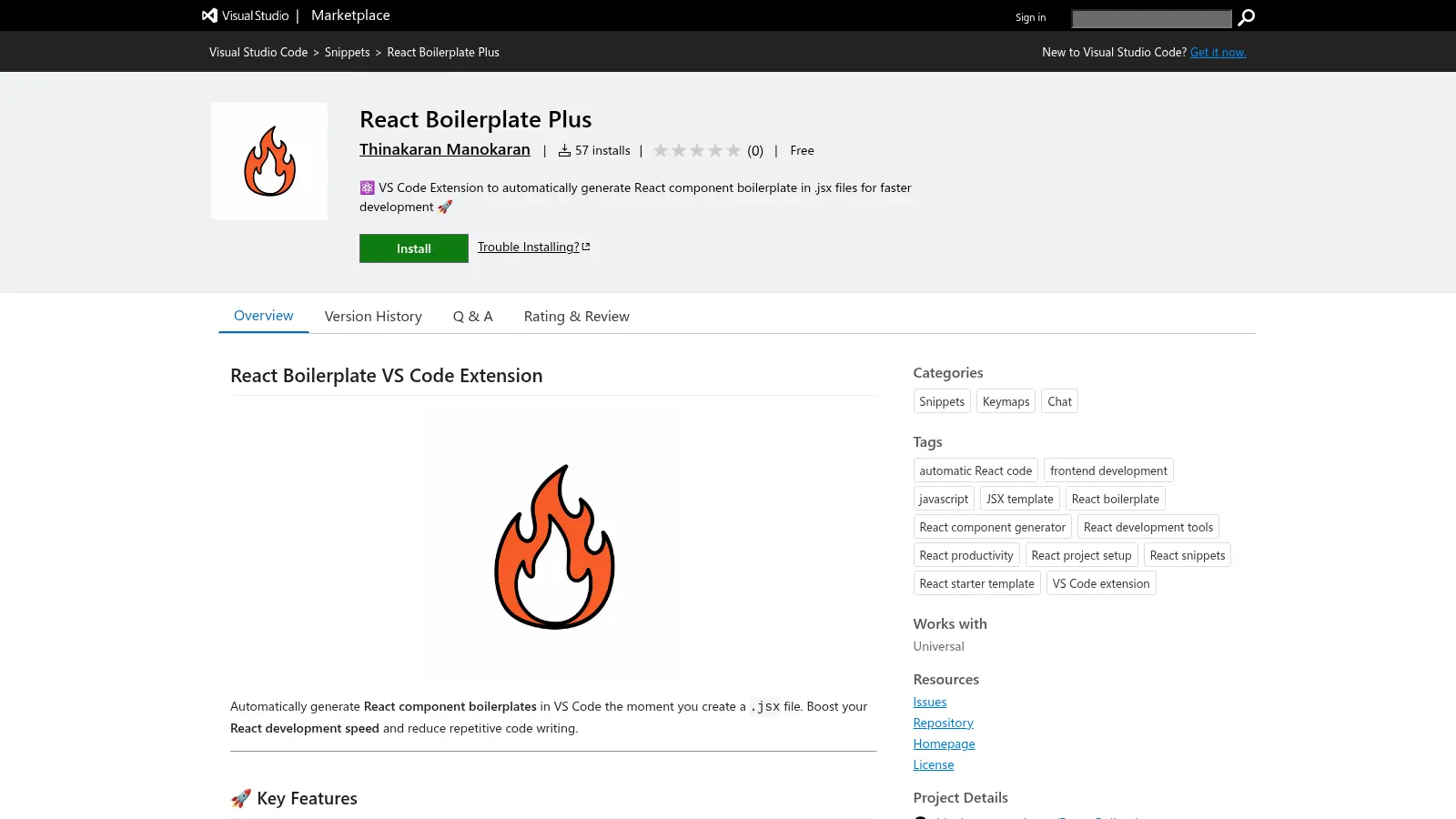This screenshot has width=1456, height=819.
Task: Click the search magnifier icon
Action: pyautogui.click(x=1246, y=17)
